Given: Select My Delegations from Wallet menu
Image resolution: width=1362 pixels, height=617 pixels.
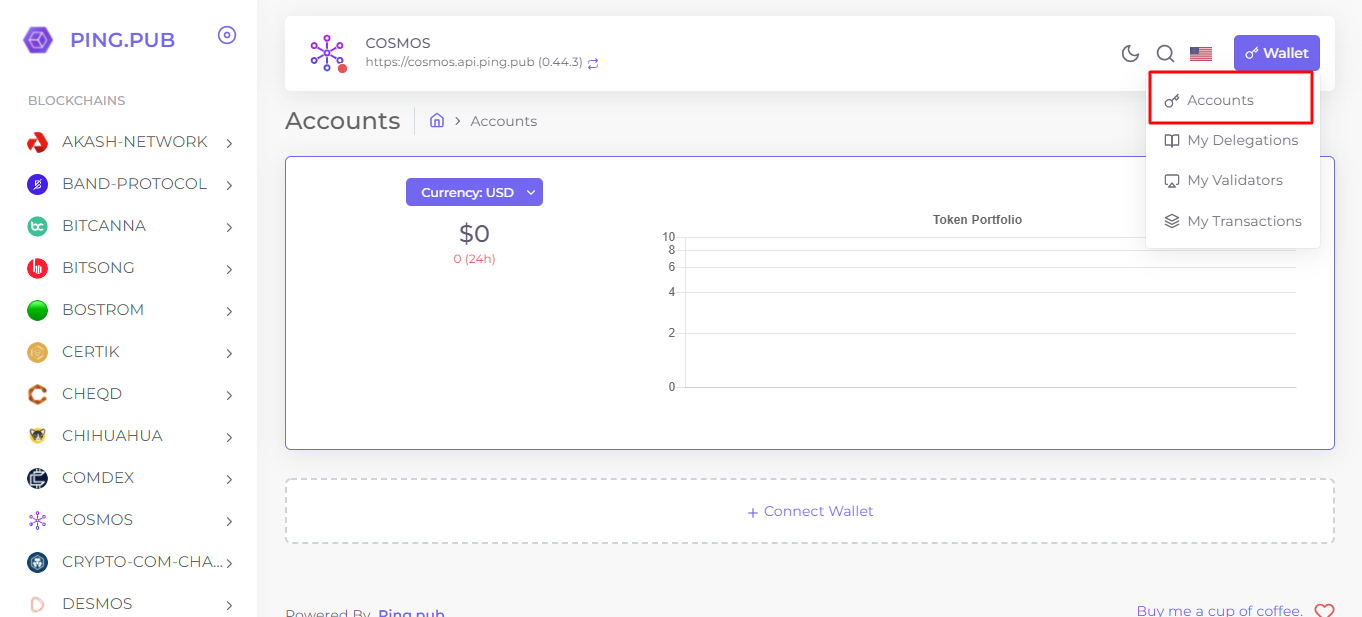Looking at the screenshot, I should point(1241,141).
